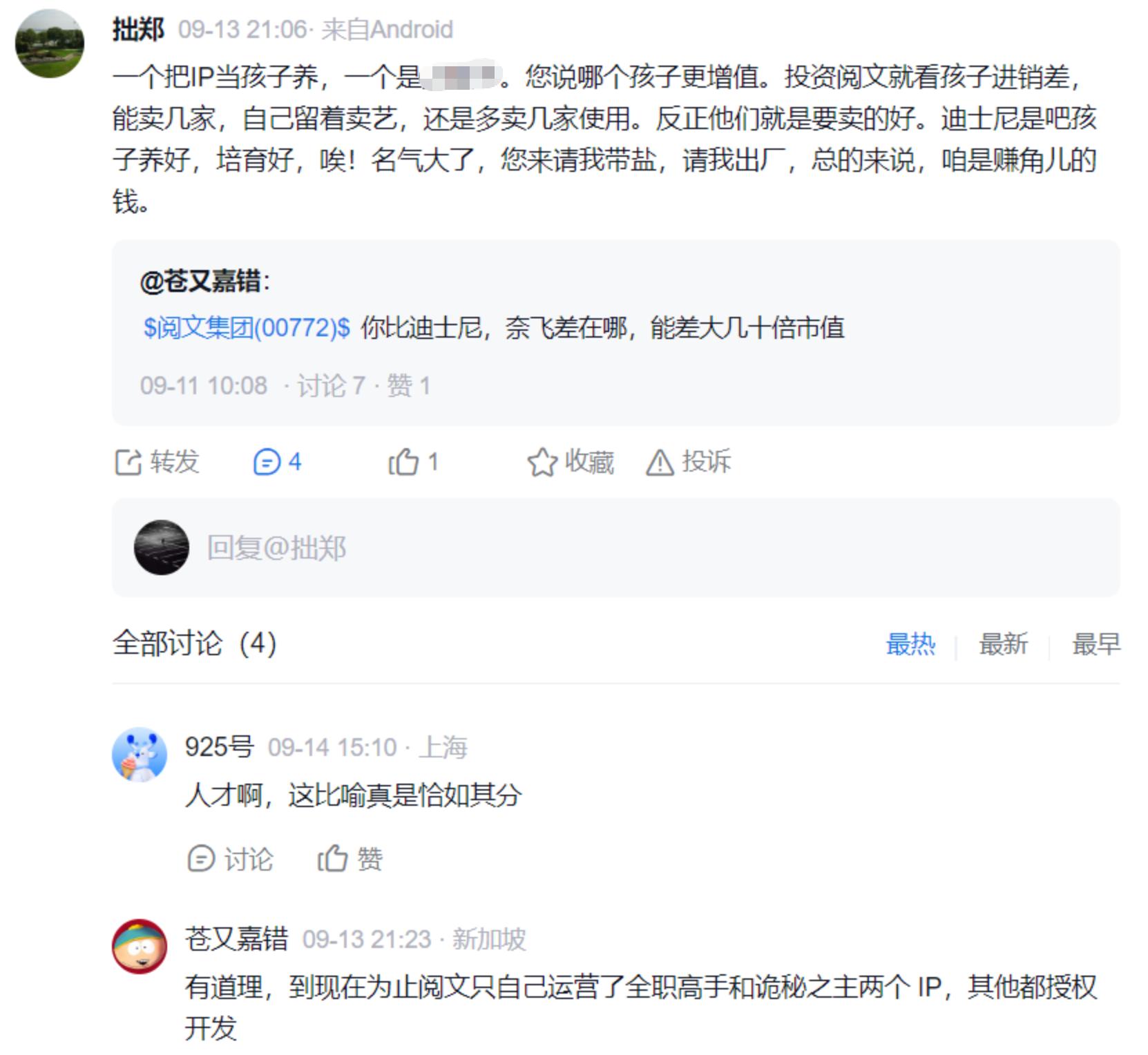Open 苍又嘉错's cartoon avatar

(140, 946)
